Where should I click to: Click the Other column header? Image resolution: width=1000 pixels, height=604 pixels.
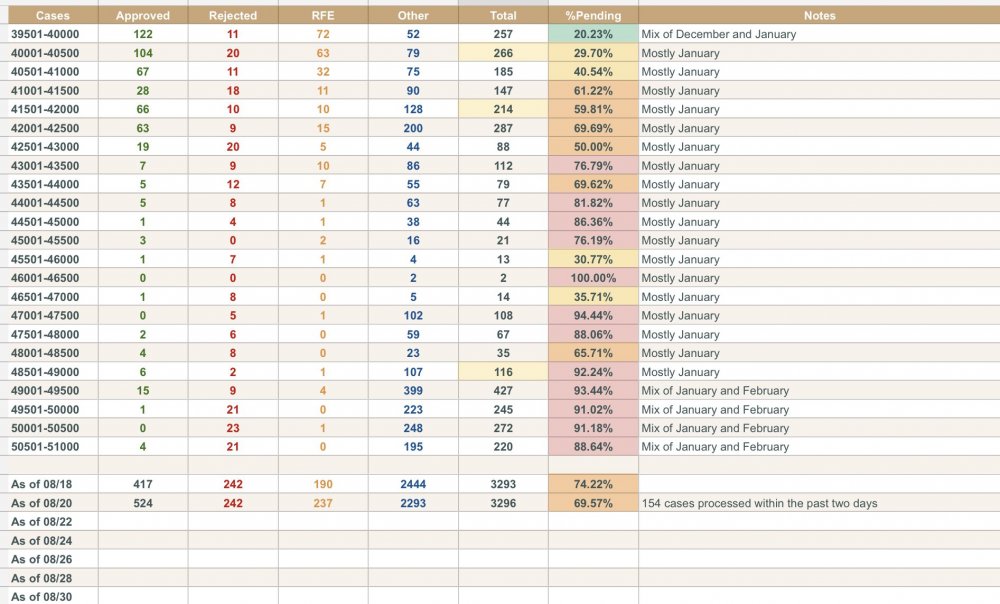point(413,16)
